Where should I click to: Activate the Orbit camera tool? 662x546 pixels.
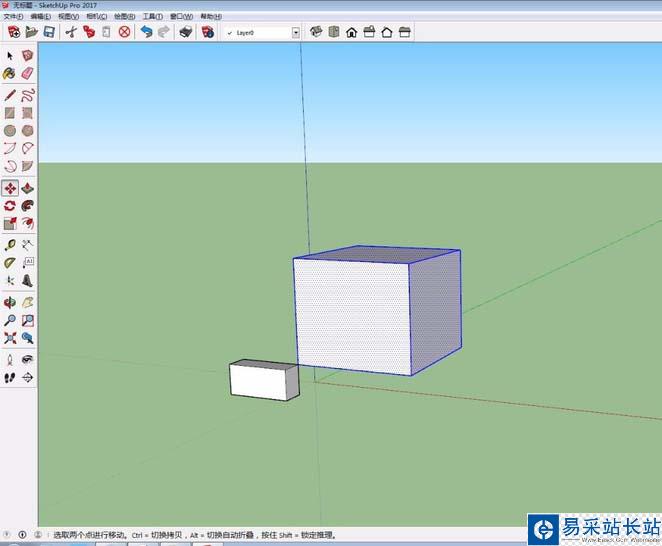(10, 302)
